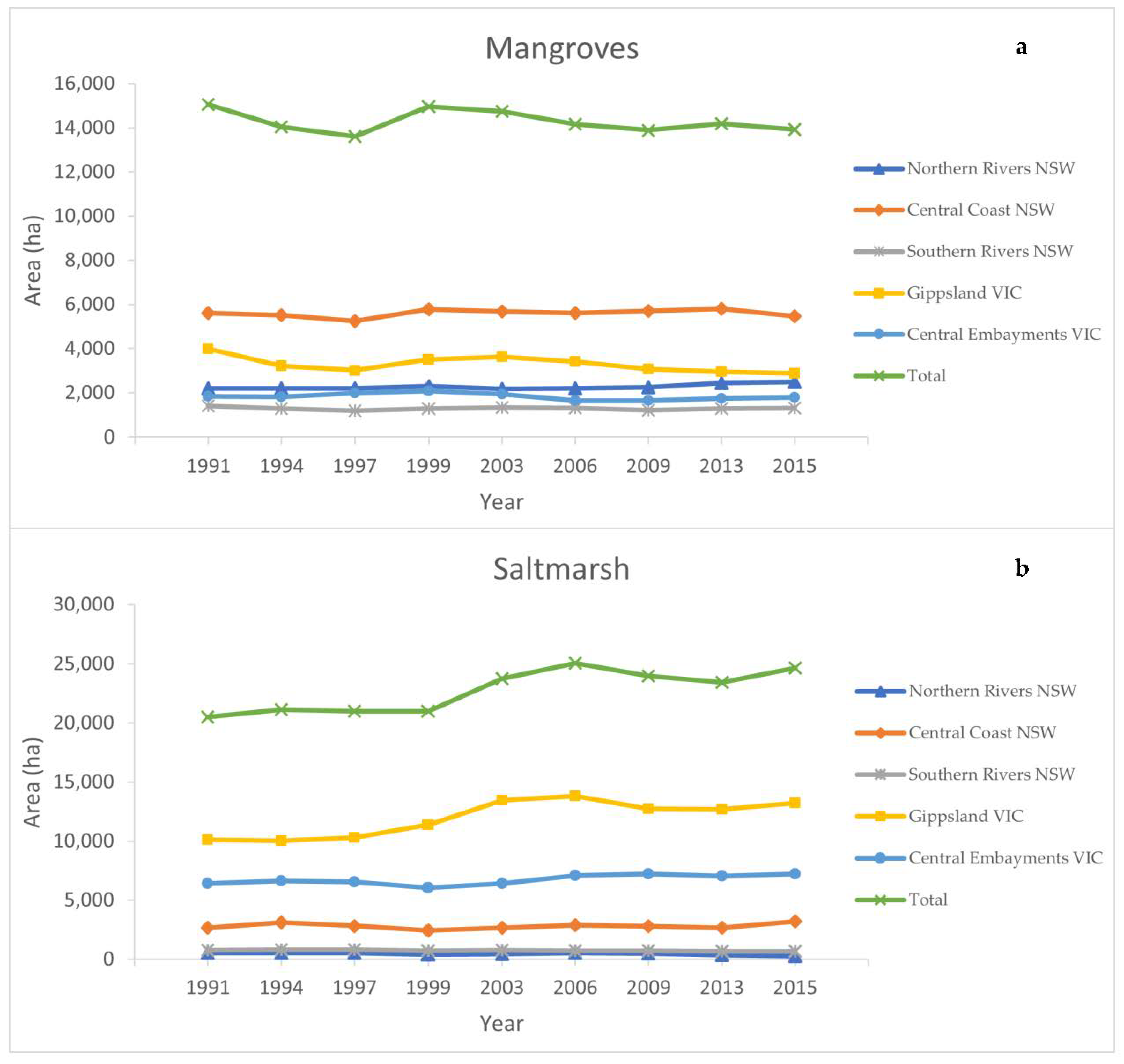Click the panel label b beside Saltmarsh
Image resolution: width=1124 pixels, height=1064 pixels.
point(1022,568)
